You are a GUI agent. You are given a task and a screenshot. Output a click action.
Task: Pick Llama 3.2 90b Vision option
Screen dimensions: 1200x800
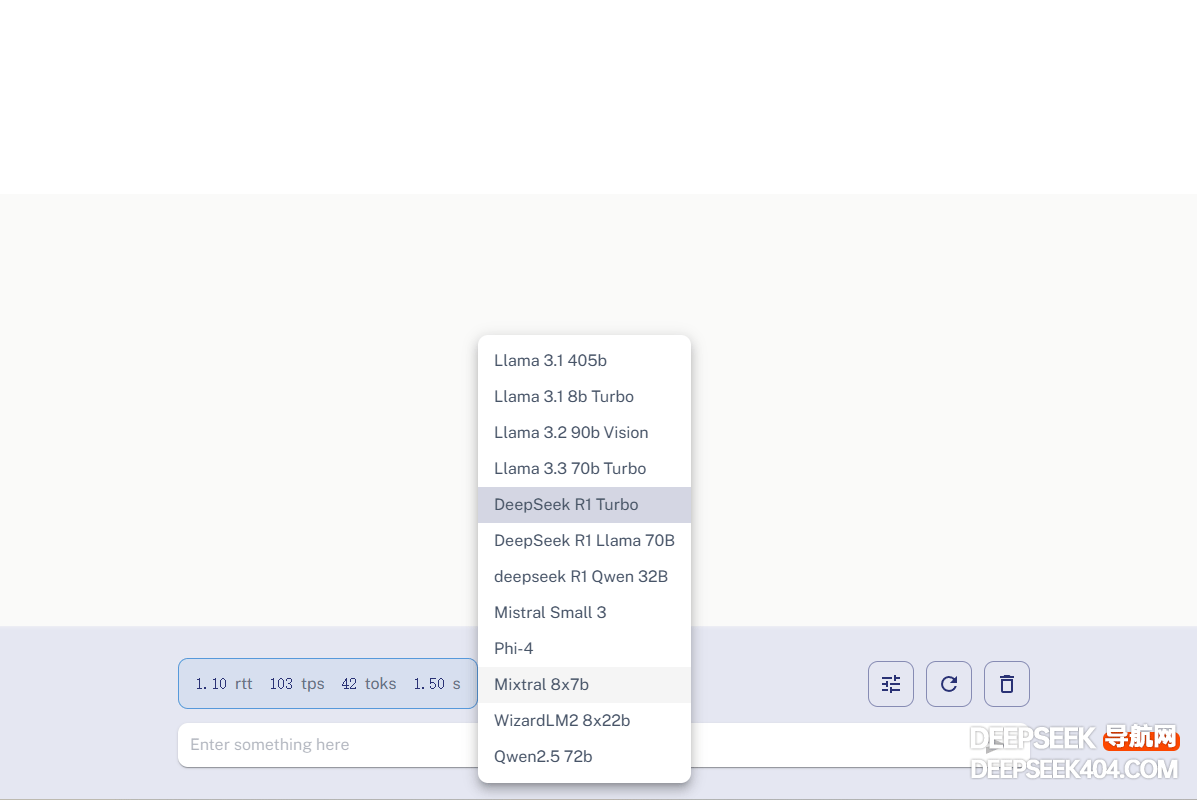tap(584, 433)
